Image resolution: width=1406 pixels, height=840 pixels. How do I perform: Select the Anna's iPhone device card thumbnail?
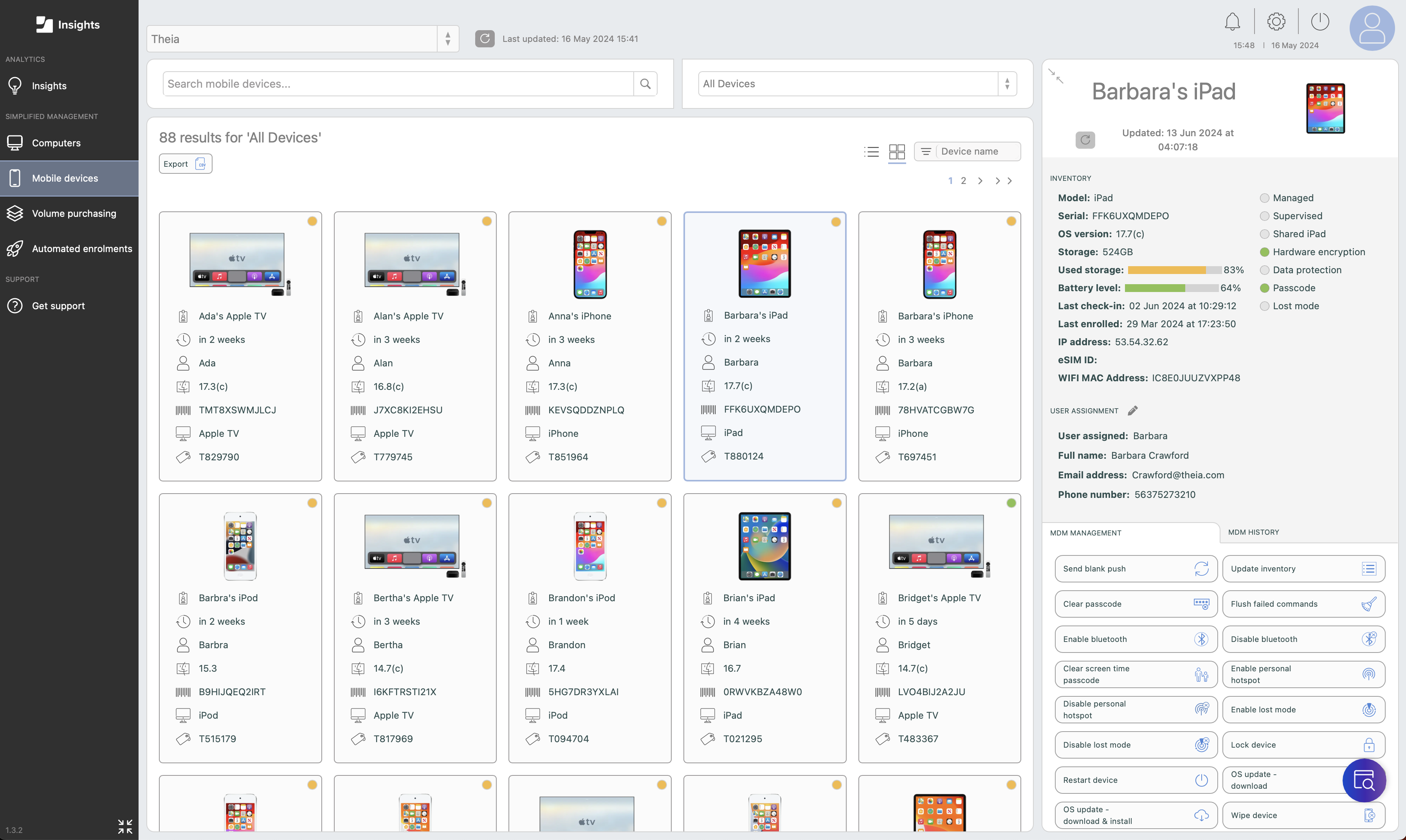coord(590,264)
